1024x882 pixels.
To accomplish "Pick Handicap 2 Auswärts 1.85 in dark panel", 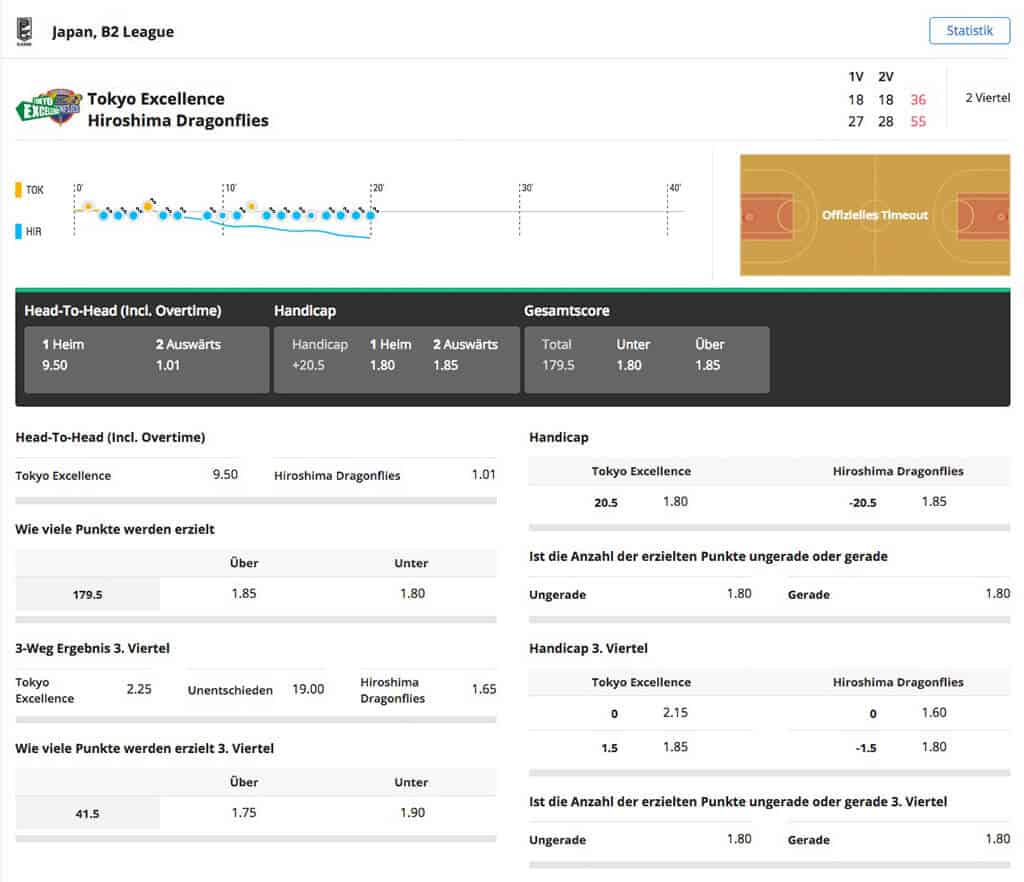I will [465, 354].
